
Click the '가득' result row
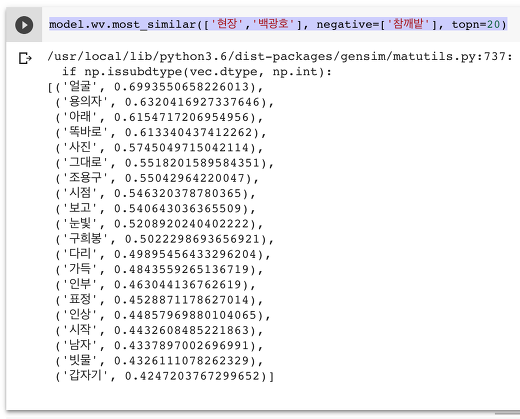pyautogui.click(x=159, y=269)
